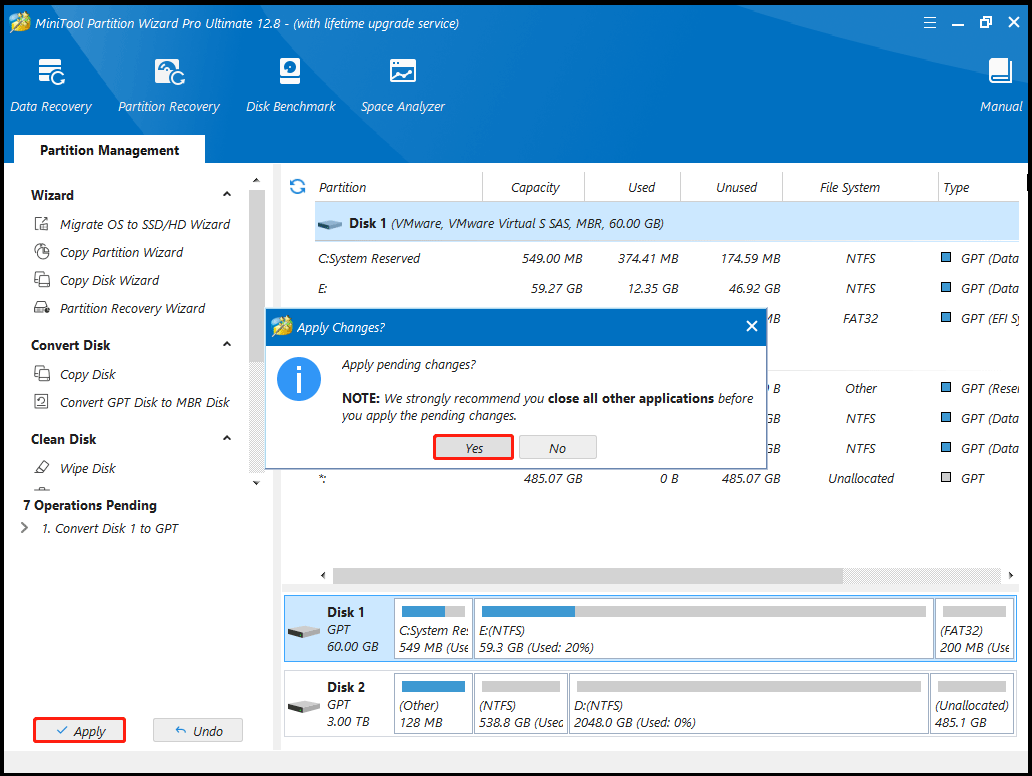Viewport: 1032px width, 776px height.
Task: Click the Other file system cell
Action: pos(860,388)
